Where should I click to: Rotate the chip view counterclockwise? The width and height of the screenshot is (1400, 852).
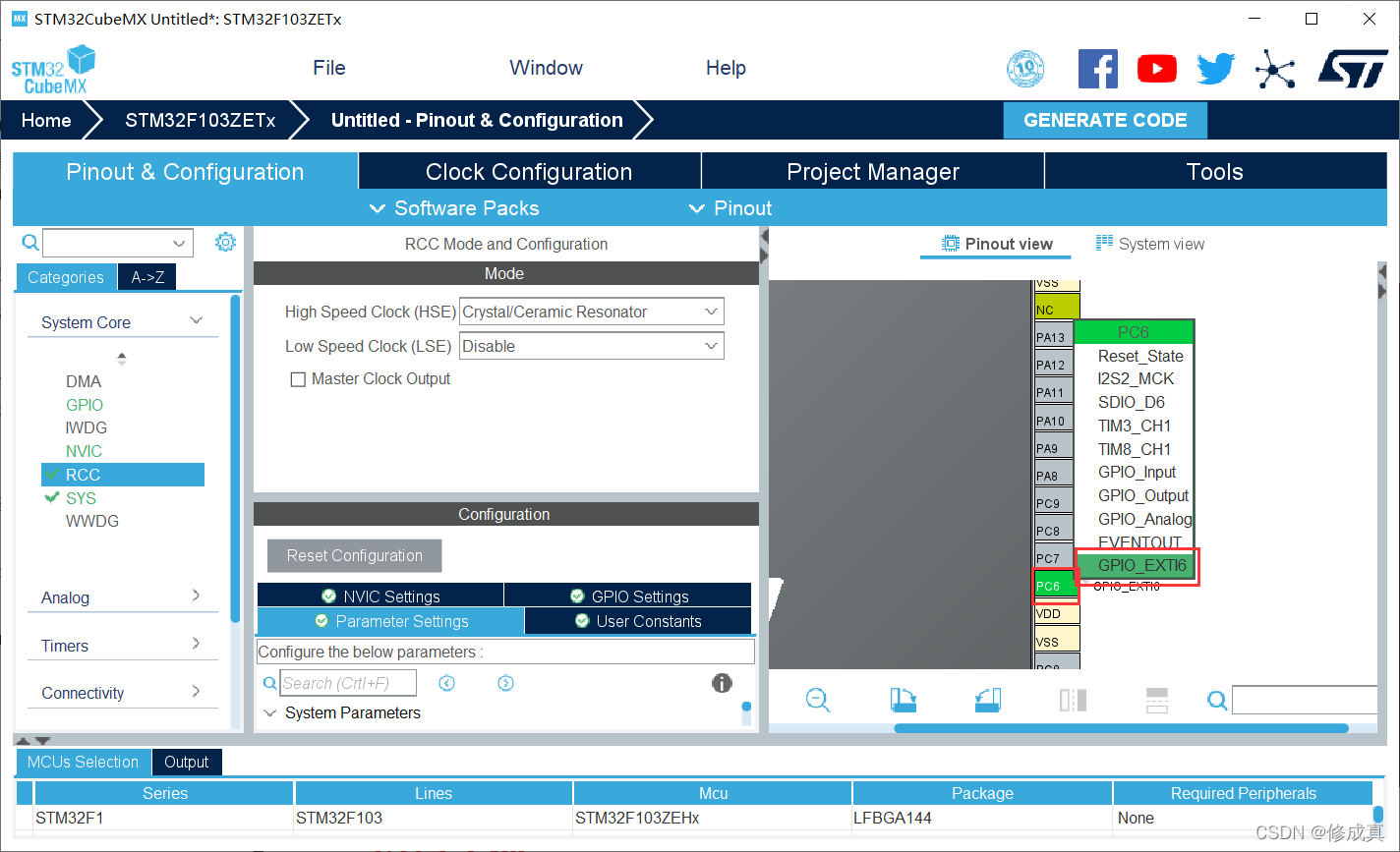[x=988, y=700]
